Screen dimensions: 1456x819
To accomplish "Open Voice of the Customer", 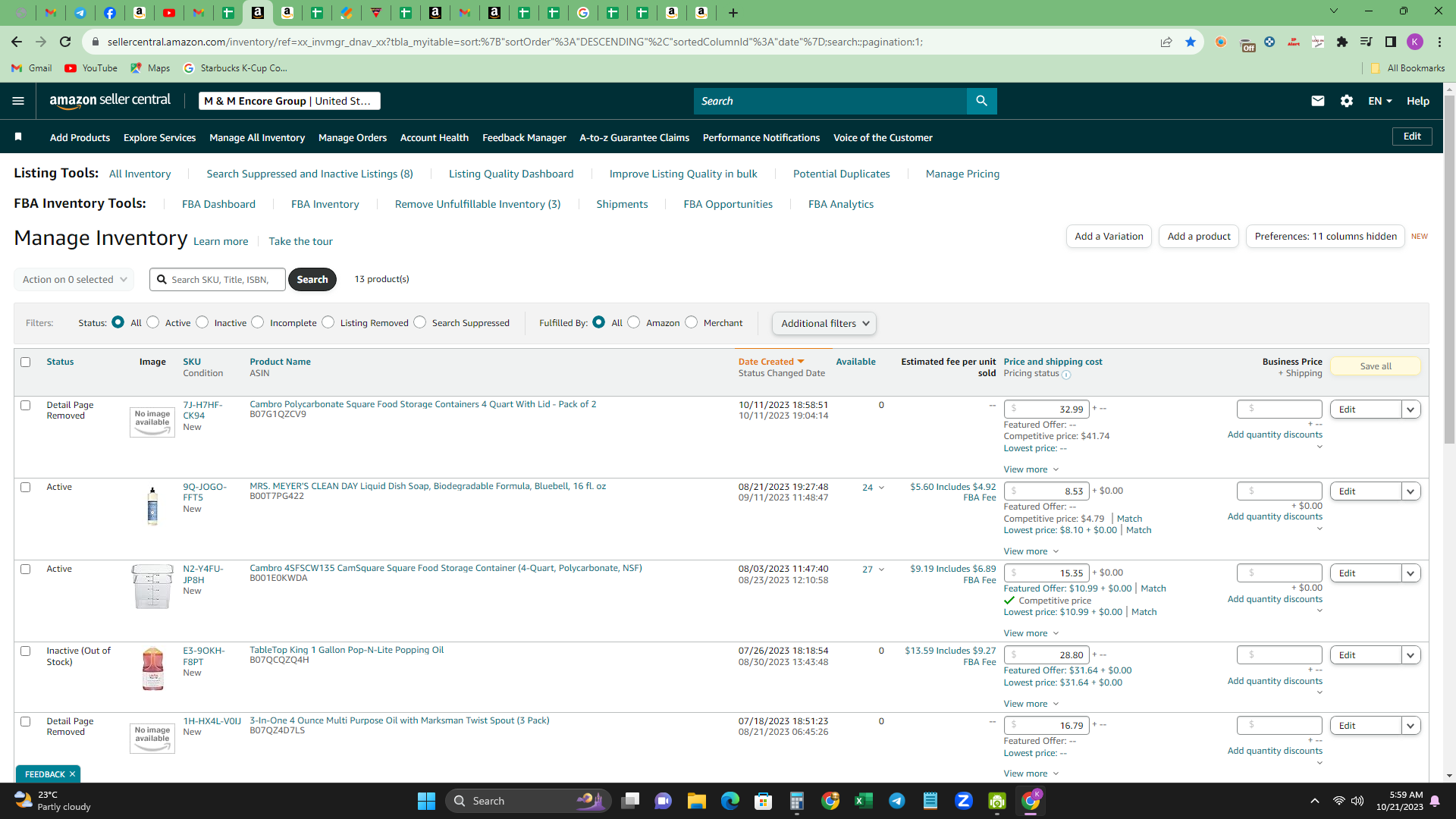I will pyautogui.click(x=883, y=137).
